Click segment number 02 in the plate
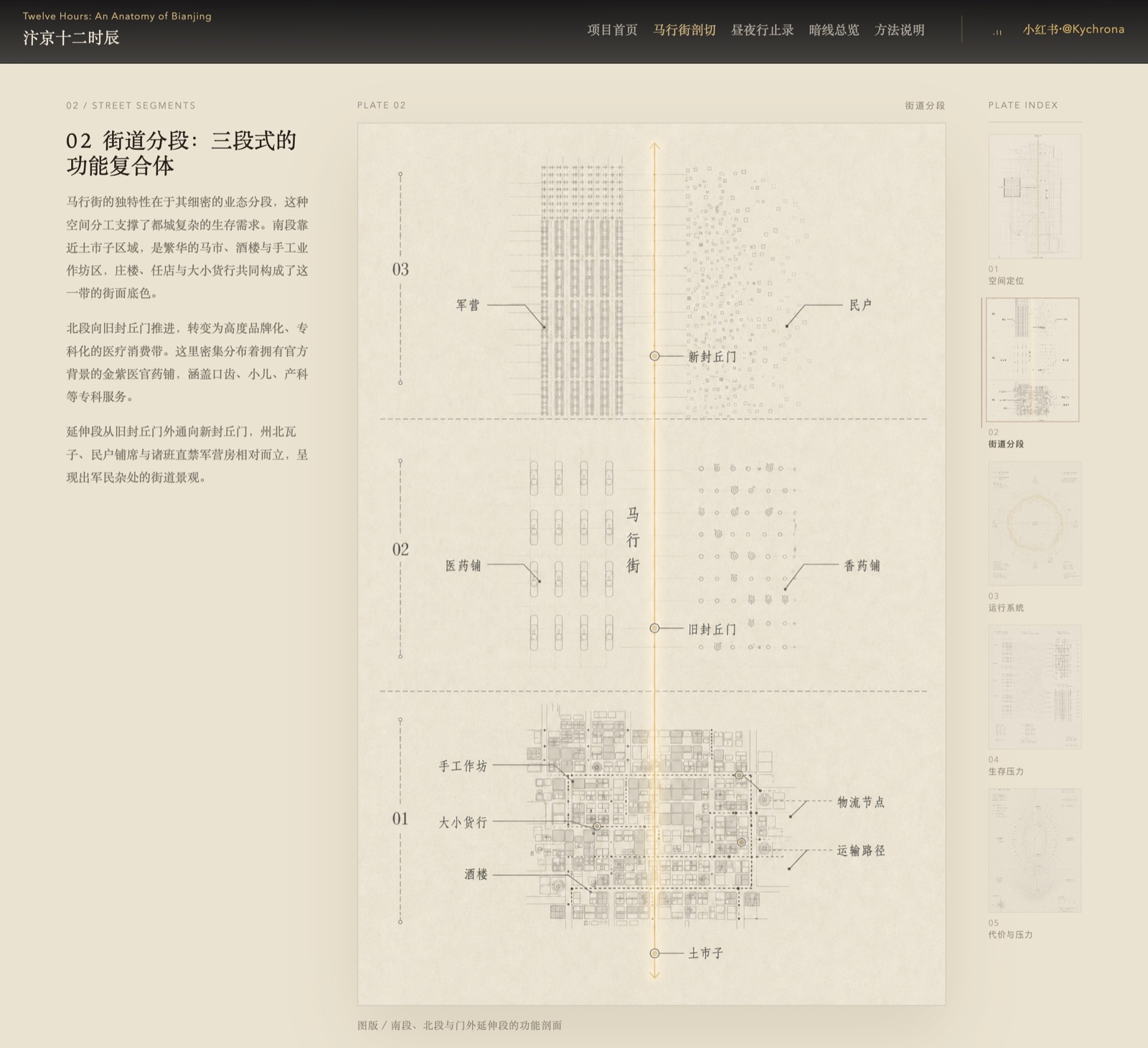 click(400, 549)
